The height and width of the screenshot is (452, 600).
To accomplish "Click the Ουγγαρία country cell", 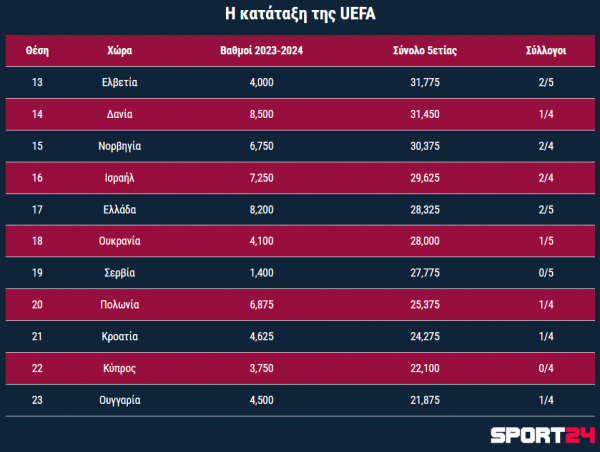I will 119,400.
